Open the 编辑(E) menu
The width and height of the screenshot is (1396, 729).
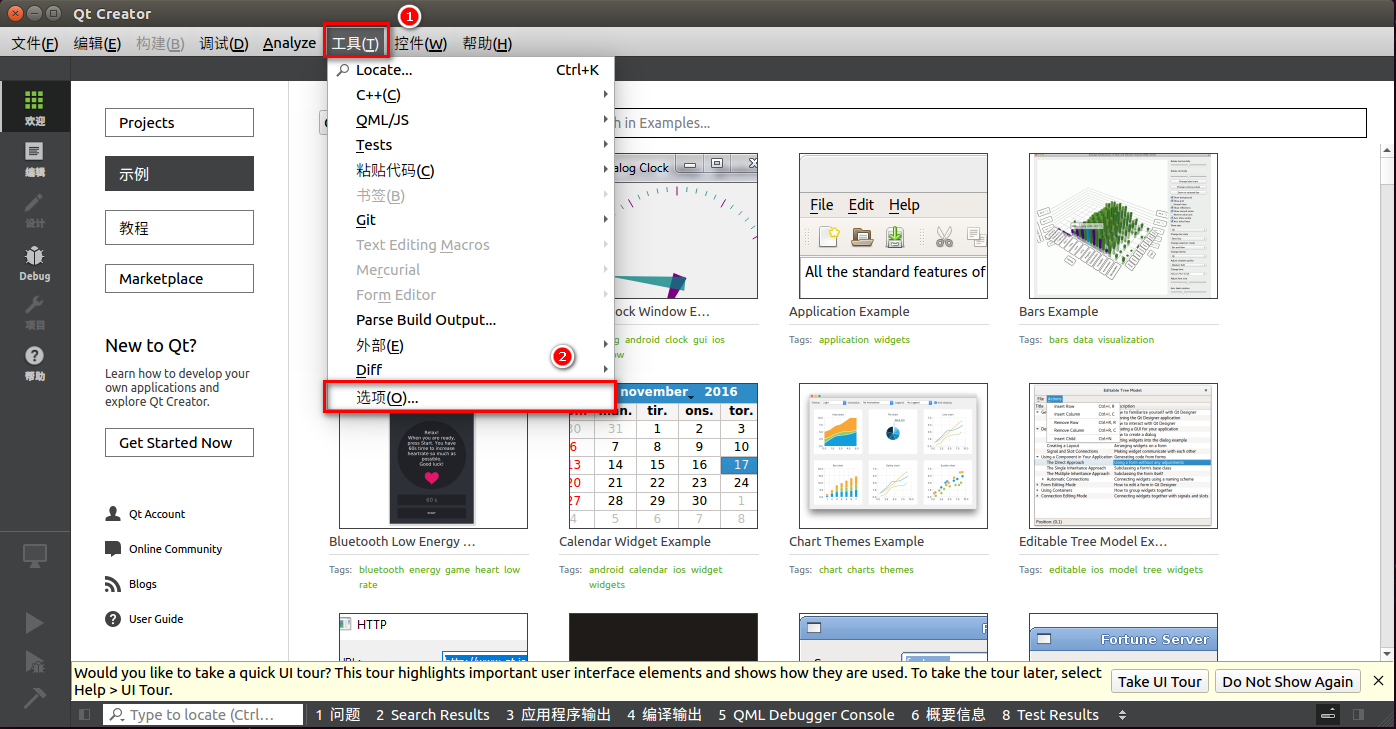tap(97, 43)
